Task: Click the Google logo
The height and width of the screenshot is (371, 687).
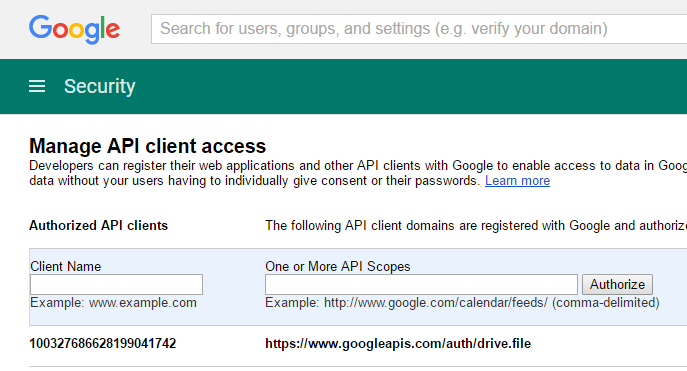Action: 74,29
